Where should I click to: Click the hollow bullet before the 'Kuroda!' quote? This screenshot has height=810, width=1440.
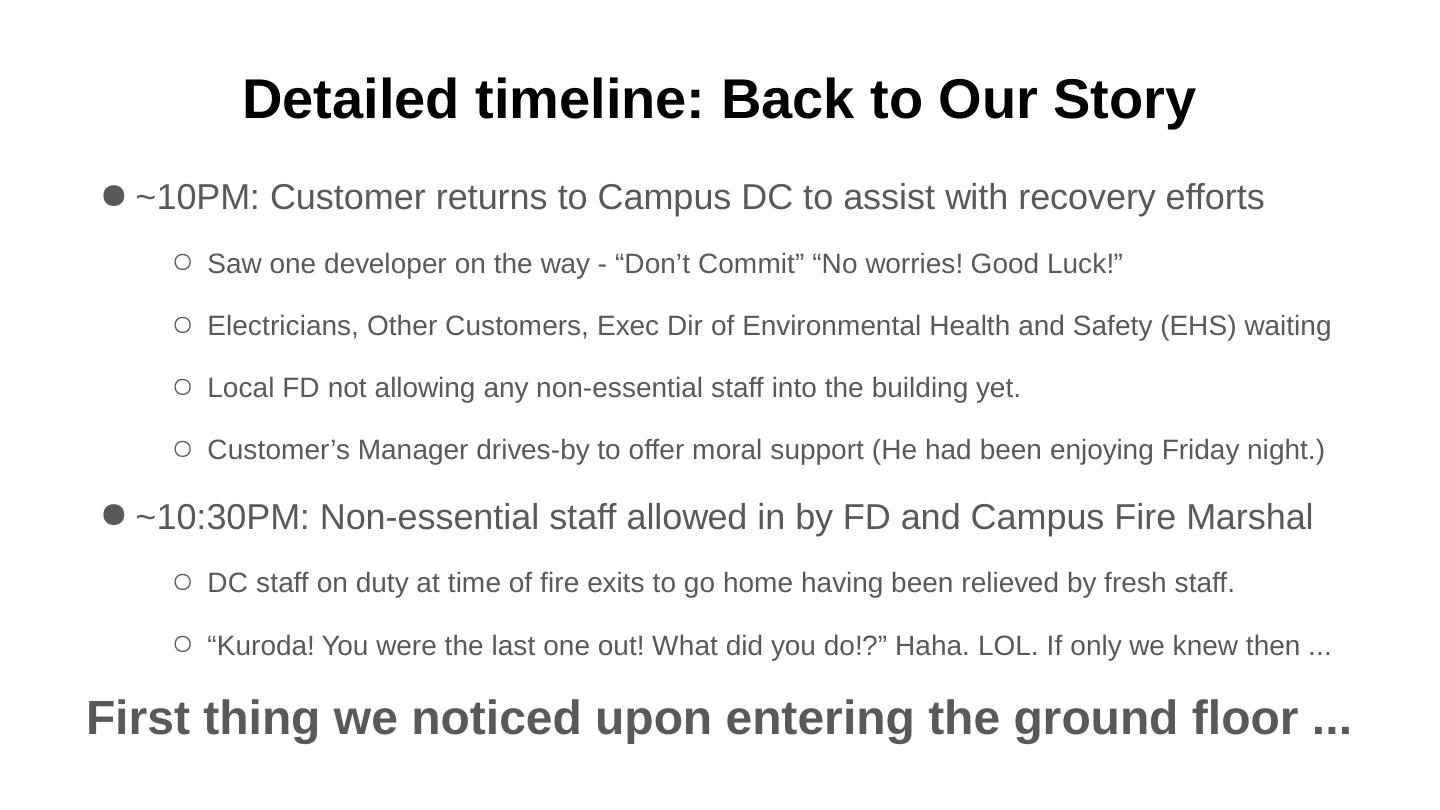[x=182, y=644]
